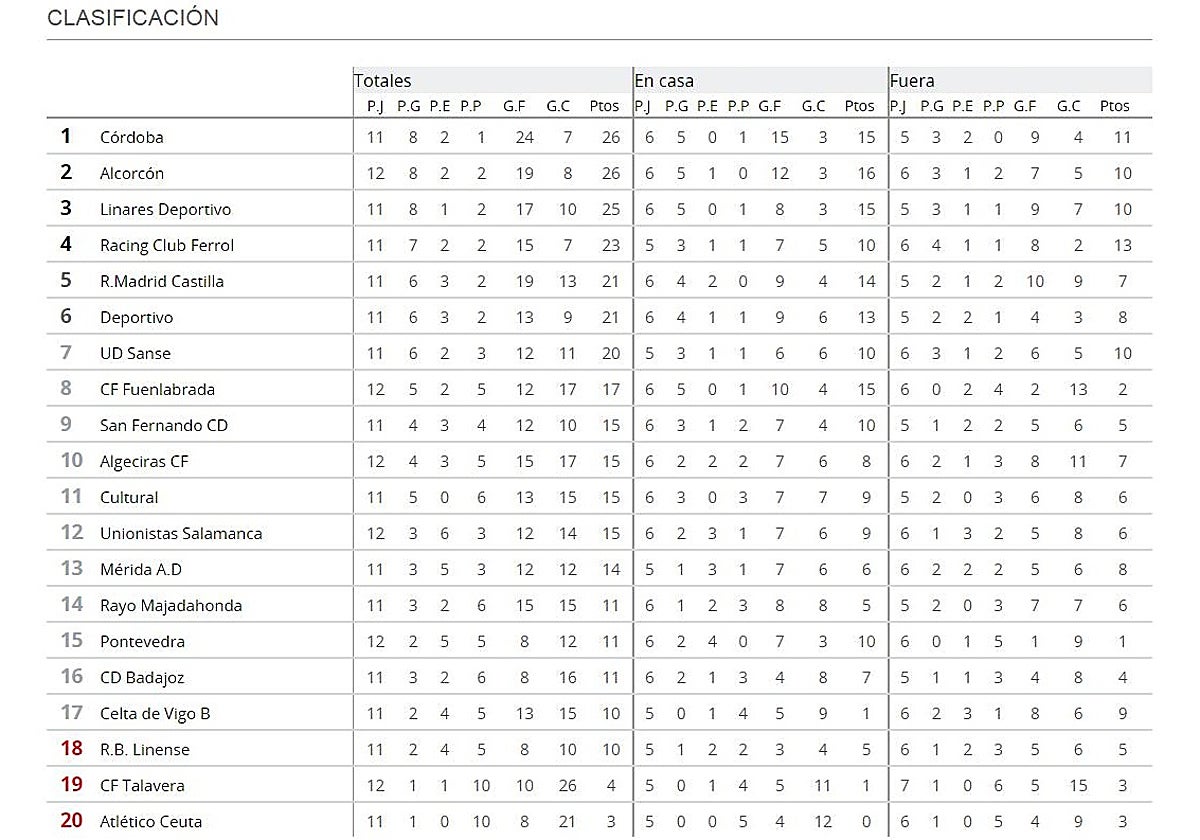Viewport: 1200px width, 840px height.
Task: Click the Totales section header
Action: tap(383, 81)
